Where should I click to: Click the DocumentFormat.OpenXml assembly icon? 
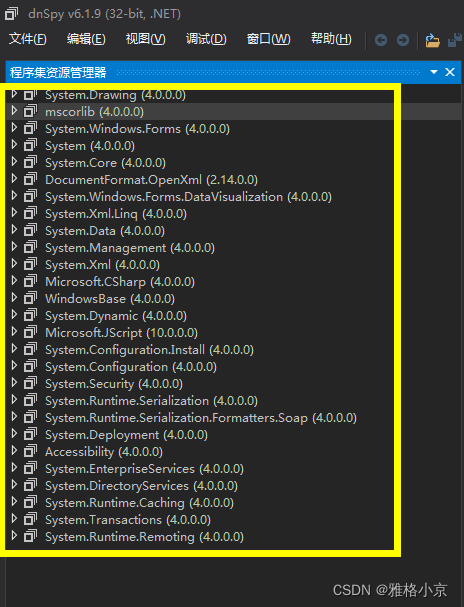30,180
